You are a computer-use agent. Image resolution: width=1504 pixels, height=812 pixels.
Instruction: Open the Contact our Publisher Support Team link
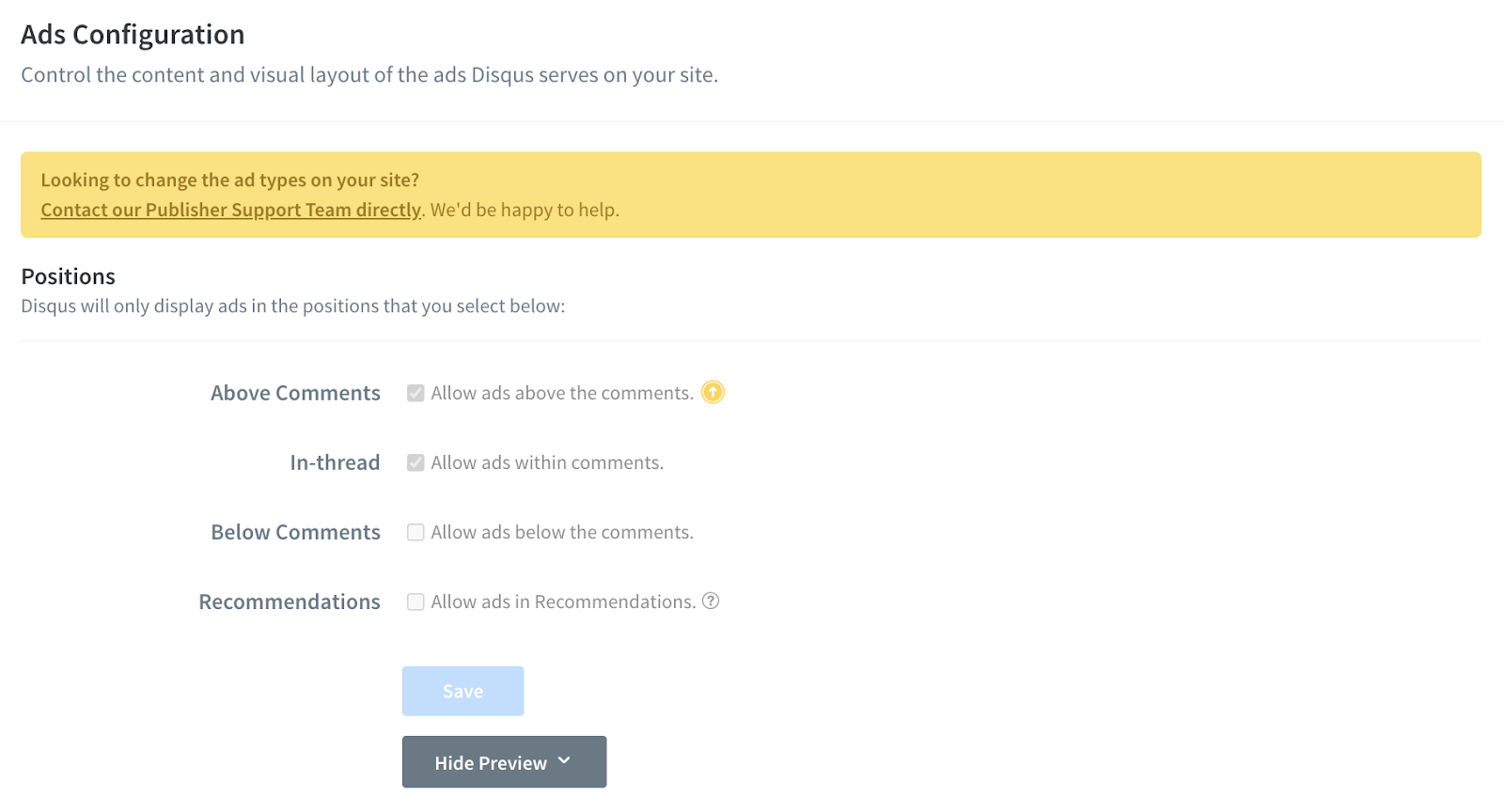230,210
